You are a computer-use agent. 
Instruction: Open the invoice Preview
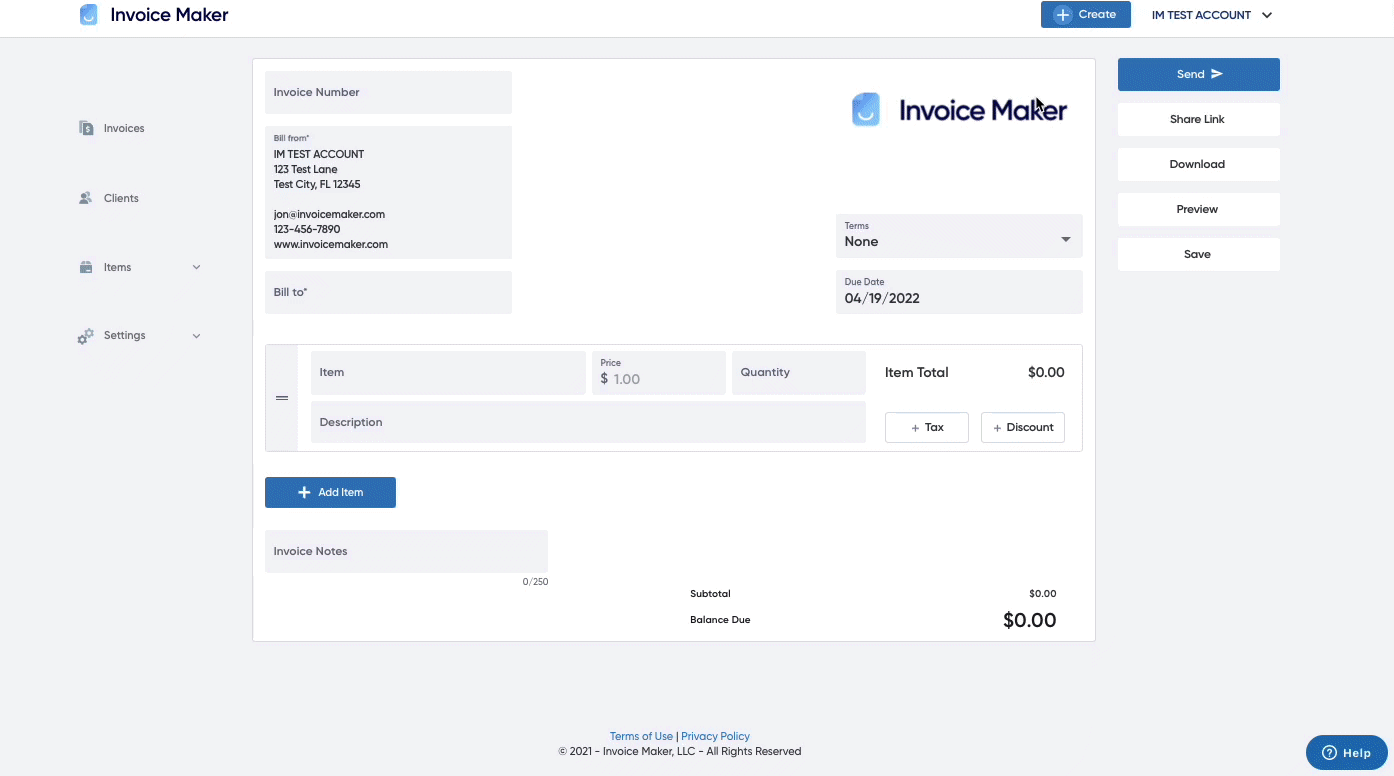tap(1198, 209)
